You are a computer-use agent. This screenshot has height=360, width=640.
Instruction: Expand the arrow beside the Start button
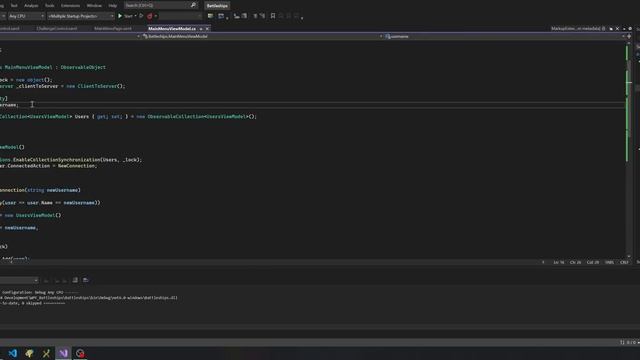point(136,16)
